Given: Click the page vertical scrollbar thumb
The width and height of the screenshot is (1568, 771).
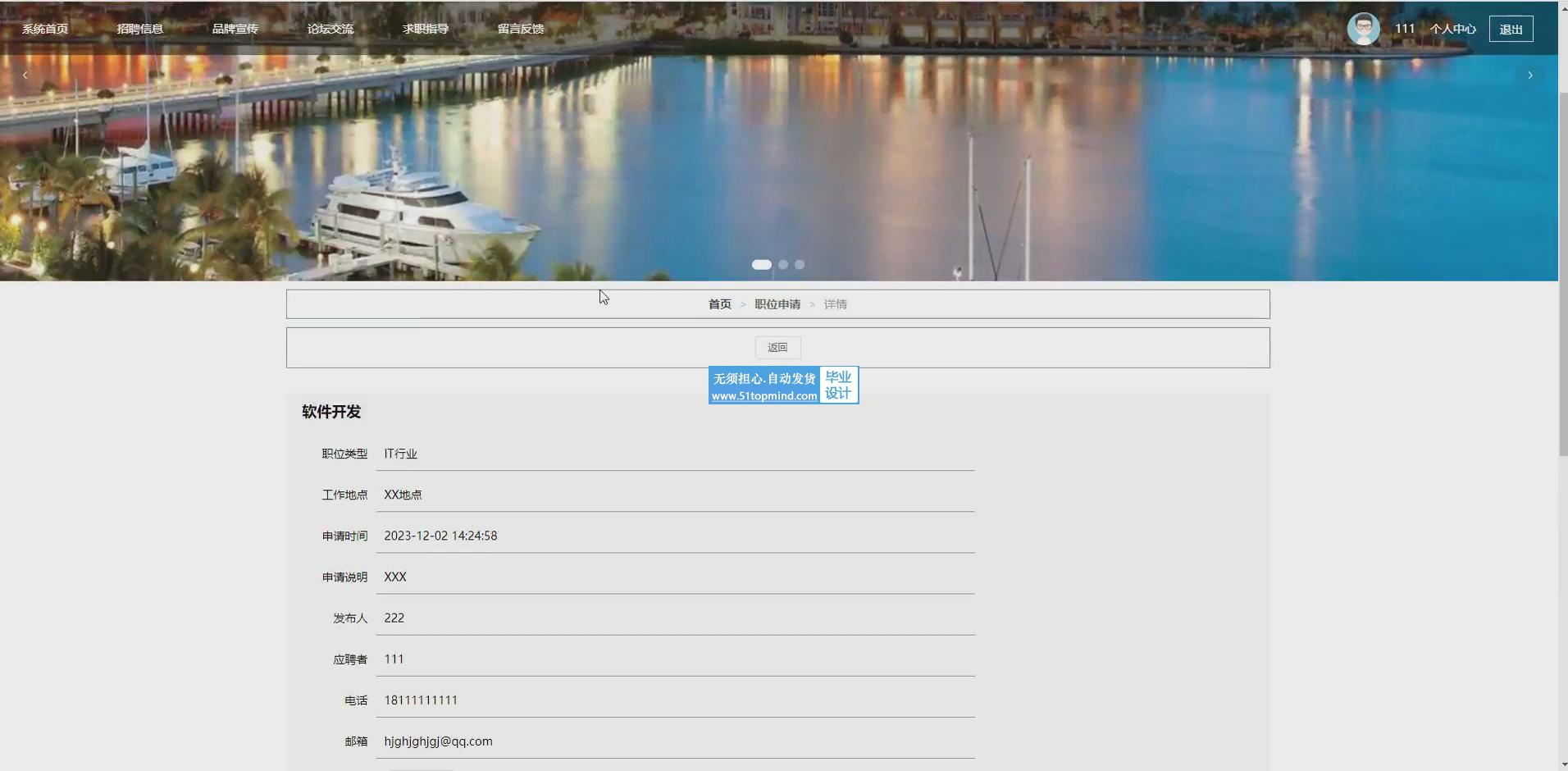Looking at the screenshot, I should (x=1563, y=275).
